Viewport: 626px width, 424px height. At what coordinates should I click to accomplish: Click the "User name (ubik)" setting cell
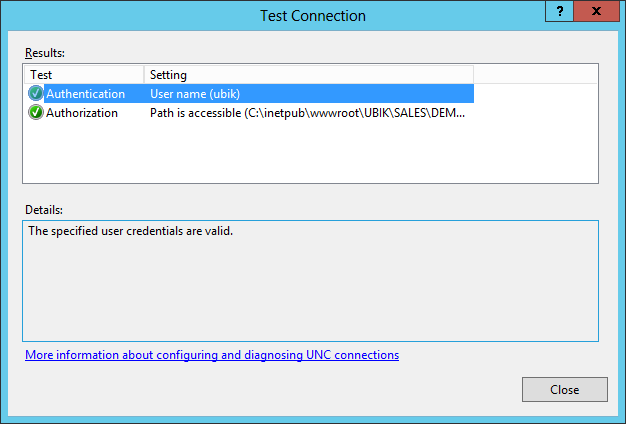tap(196, 94)
